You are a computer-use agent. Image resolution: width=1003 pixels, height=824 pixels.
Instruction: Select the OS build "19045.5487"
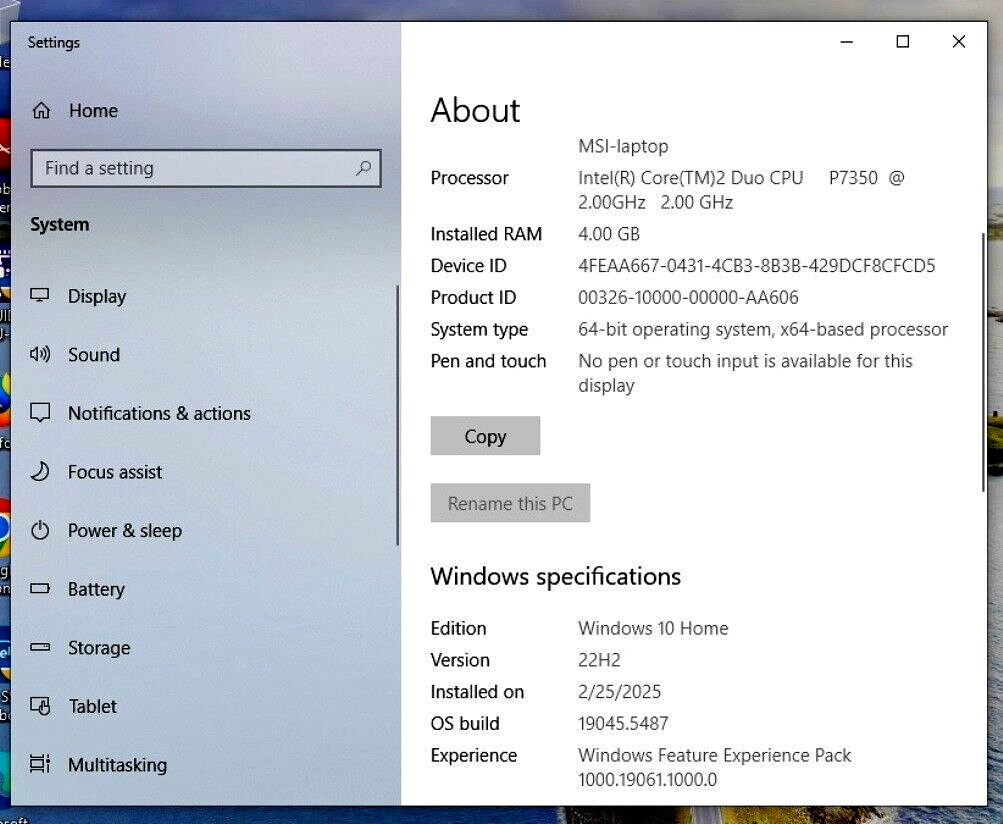tap(623, 724)
